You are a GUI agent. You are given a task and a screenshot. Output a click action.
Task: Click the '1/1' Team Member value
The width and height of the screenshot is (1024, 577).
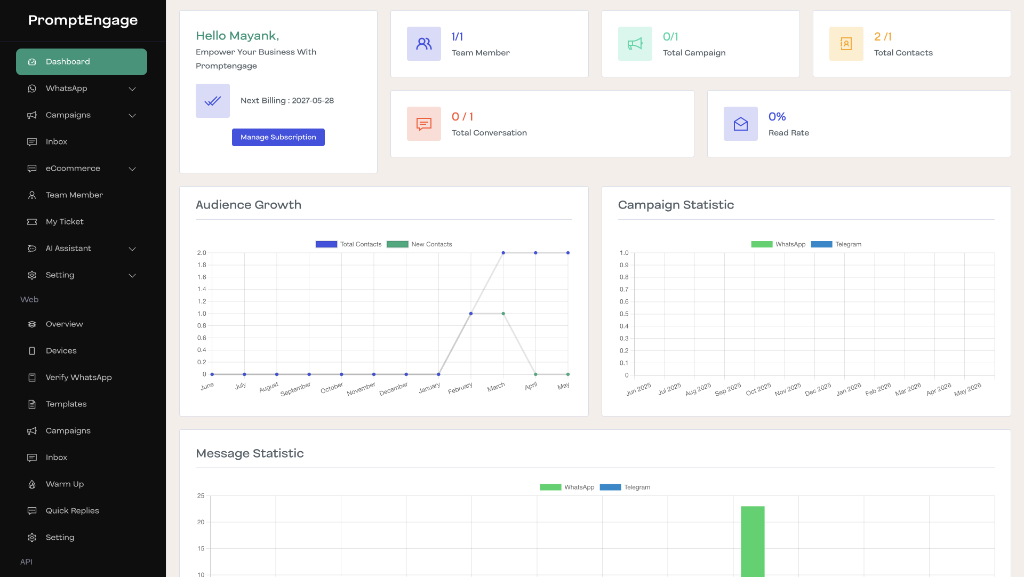[457, 37]
